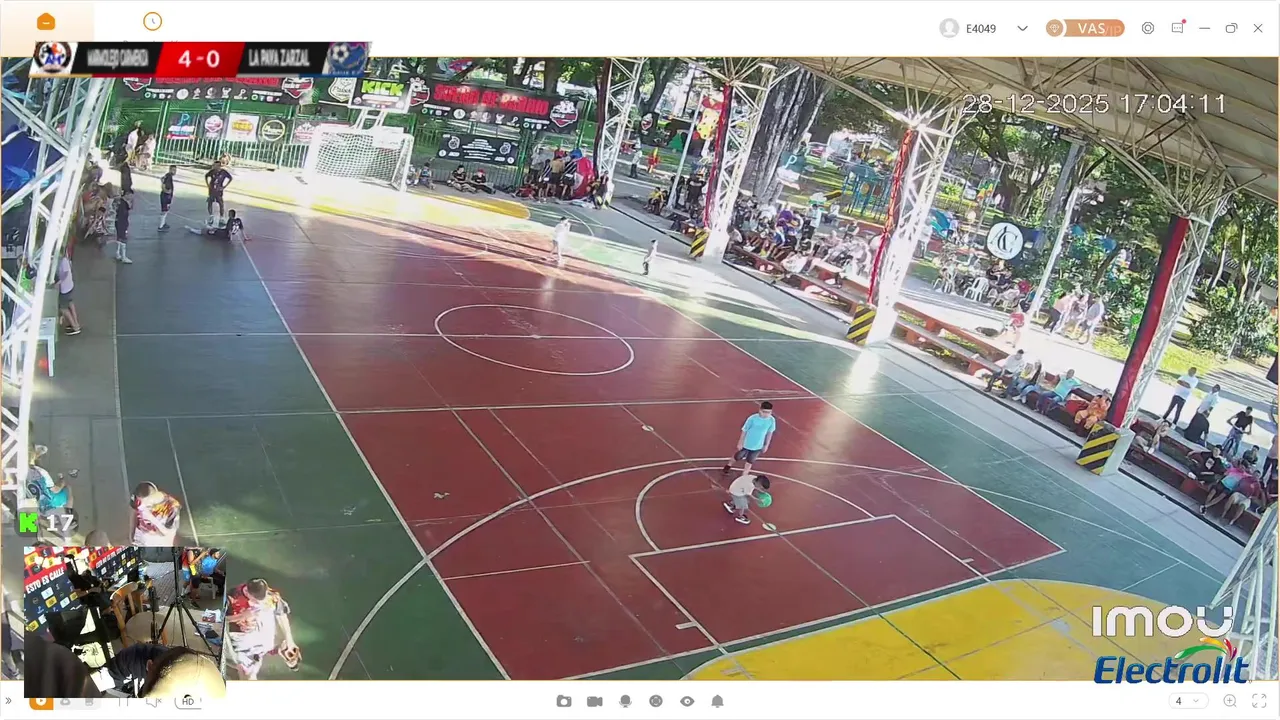Image resolution: width=1280 pixels, height=720 pixels.
Task: Unmute the camera audio speaker
Action: pos(153,702)
